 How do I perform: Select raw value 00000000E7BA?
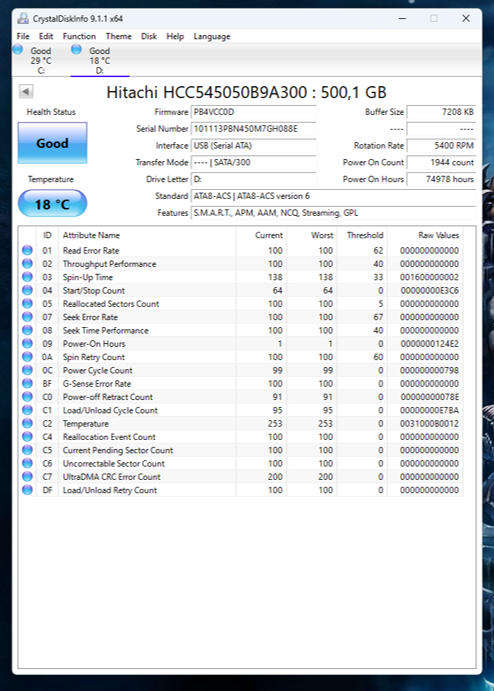[x=430, y=410]
